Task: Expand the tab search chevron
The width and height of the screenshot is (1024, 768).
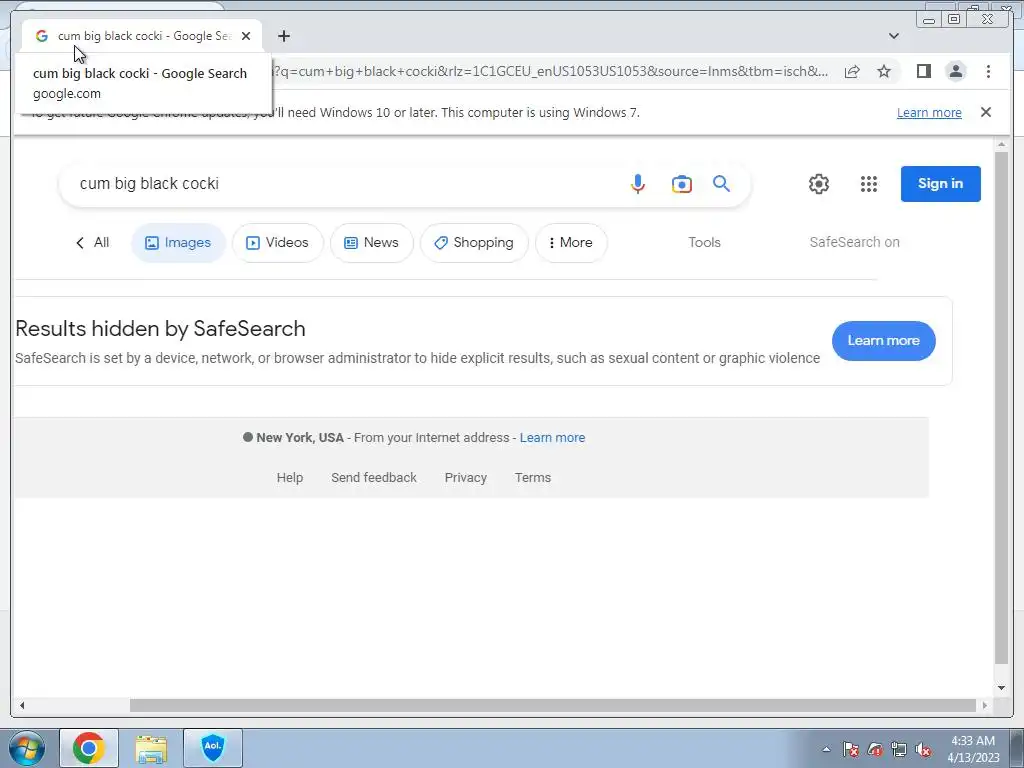Action: 893,36
